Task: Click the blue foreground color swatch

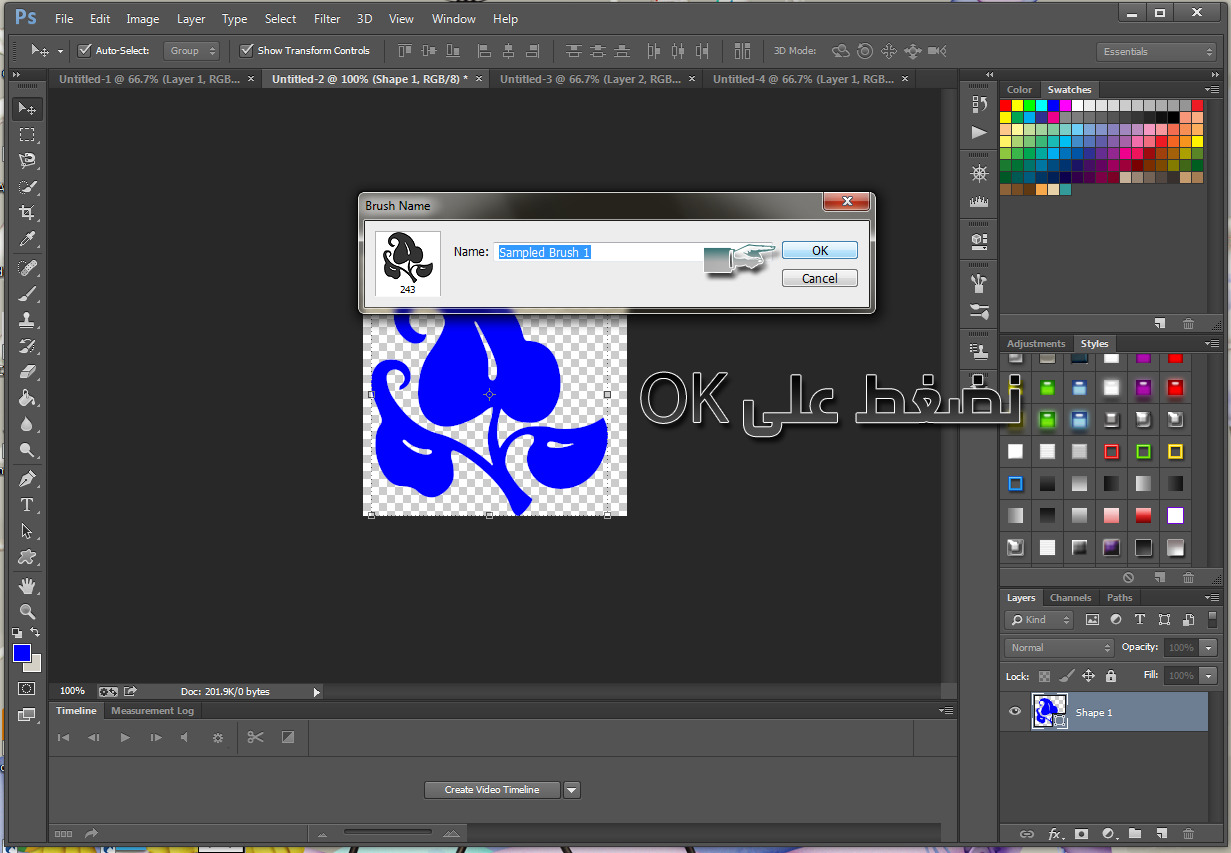Action: [22, 653]
